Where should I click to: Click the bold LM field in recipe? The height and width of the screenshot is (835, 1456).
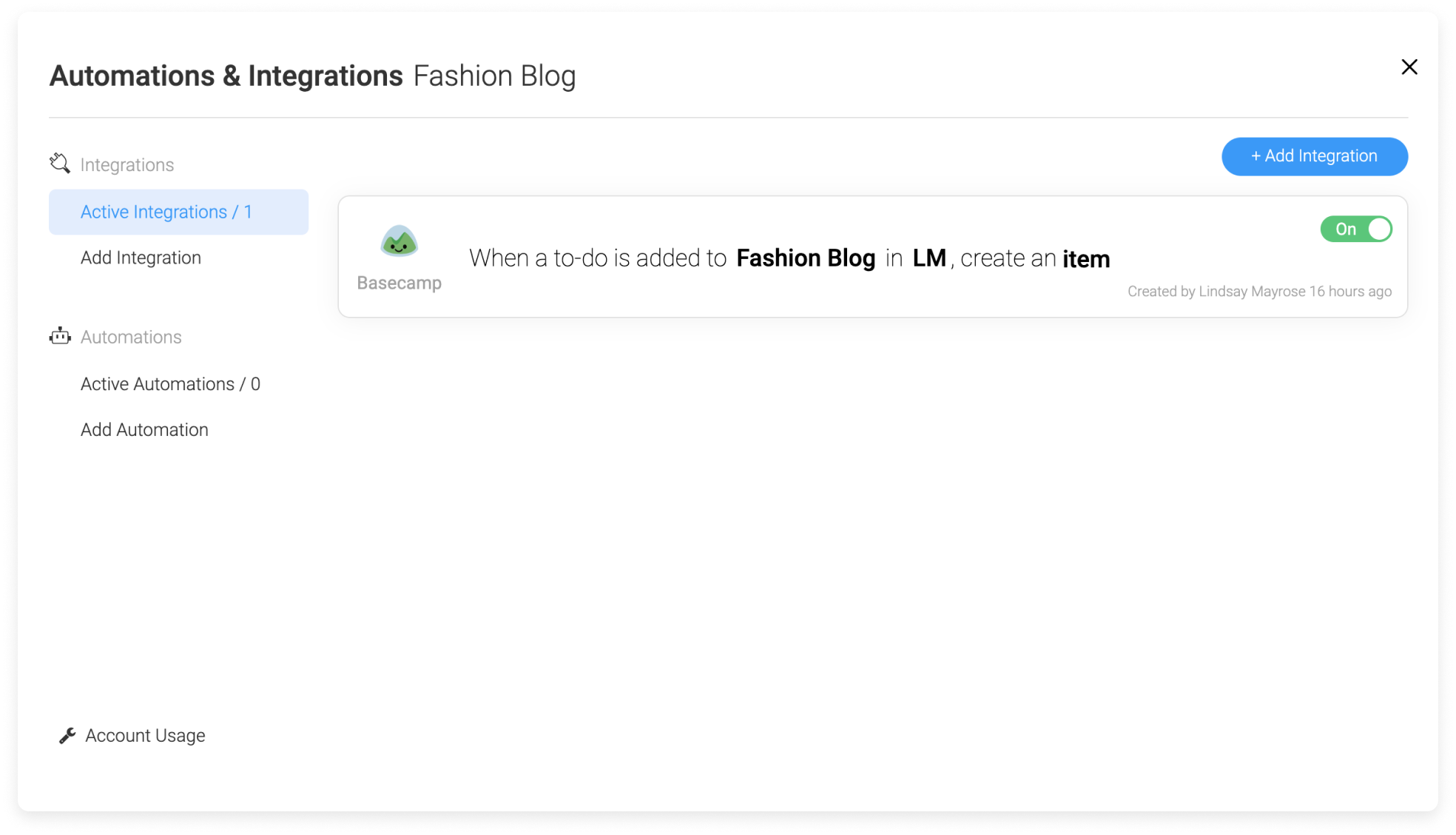929,258
